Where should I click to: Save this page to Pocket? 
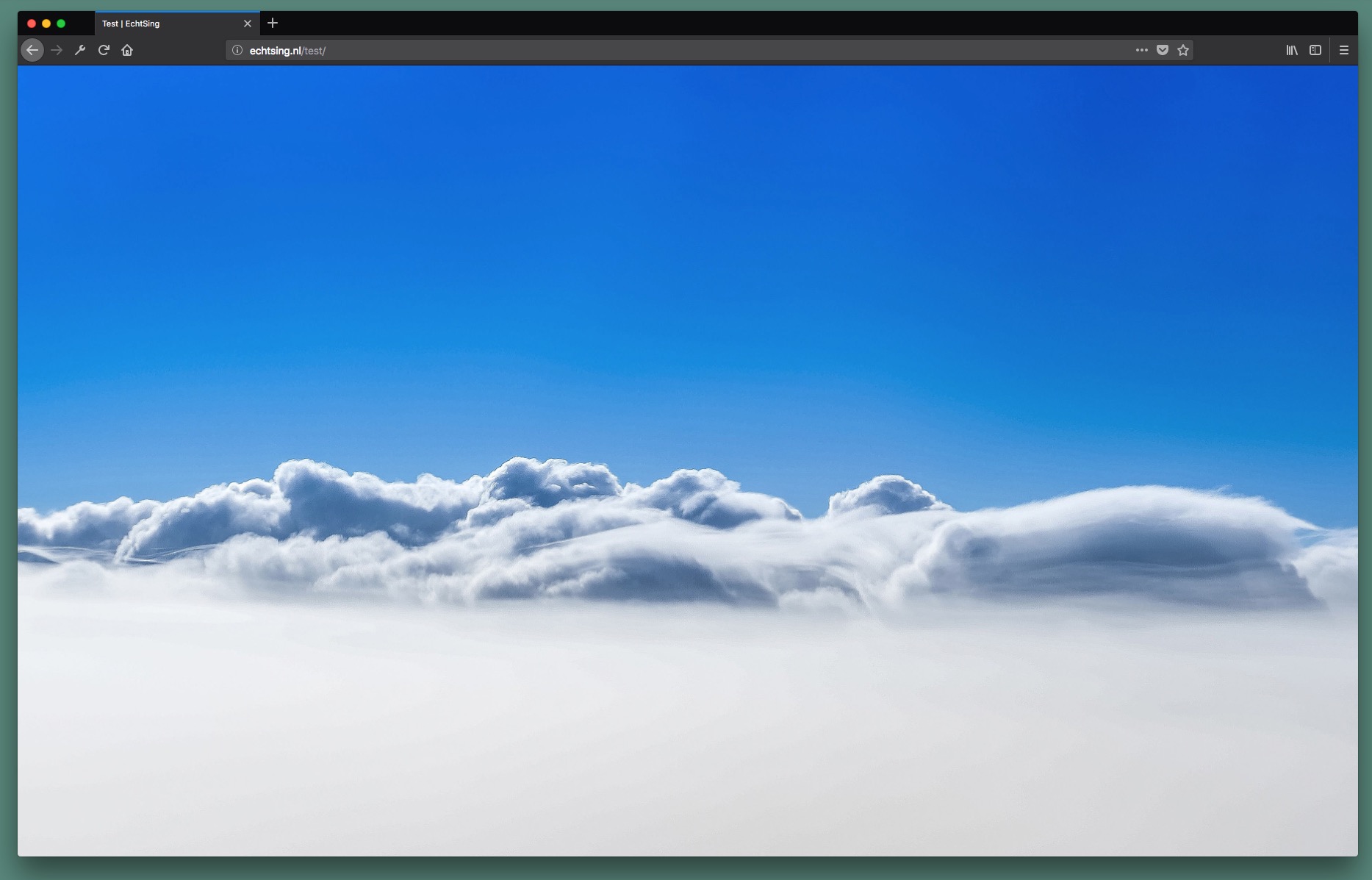[1163, 50]
